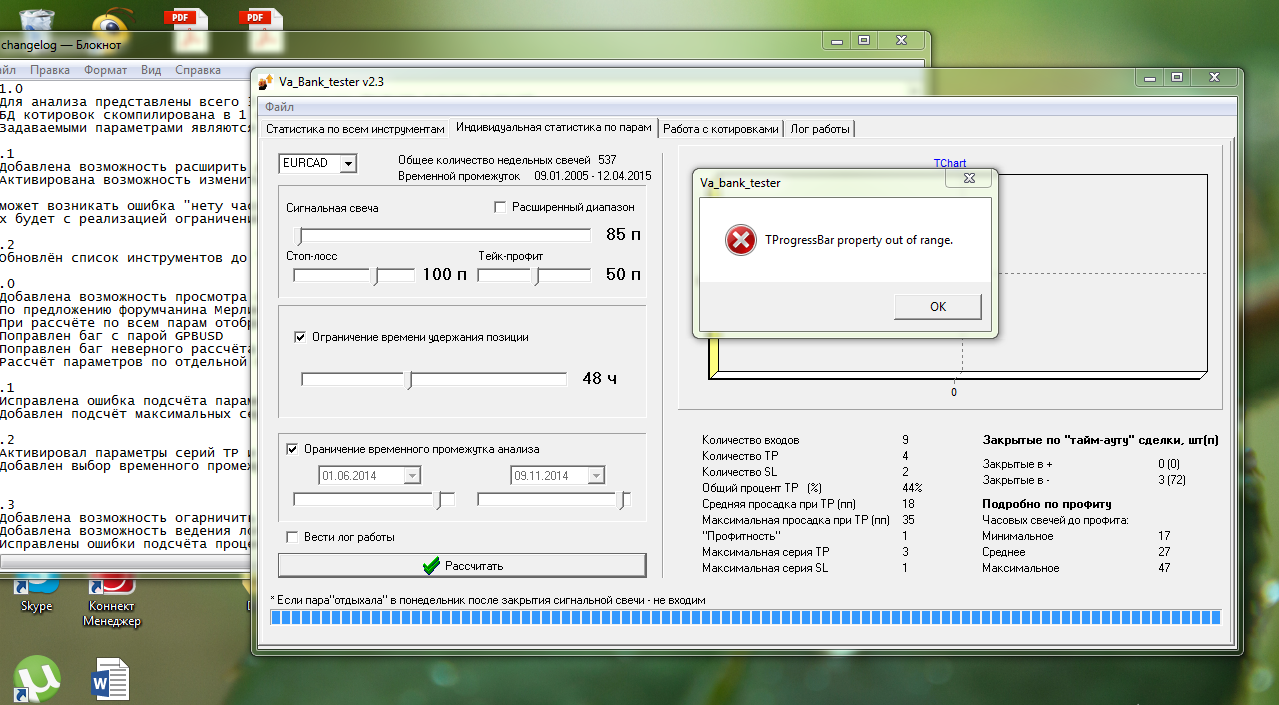Image resolution: width=1279 pixels, height=705 pixels.
Task: Click the 85 п signal candle value
Action: coord(624,235)
